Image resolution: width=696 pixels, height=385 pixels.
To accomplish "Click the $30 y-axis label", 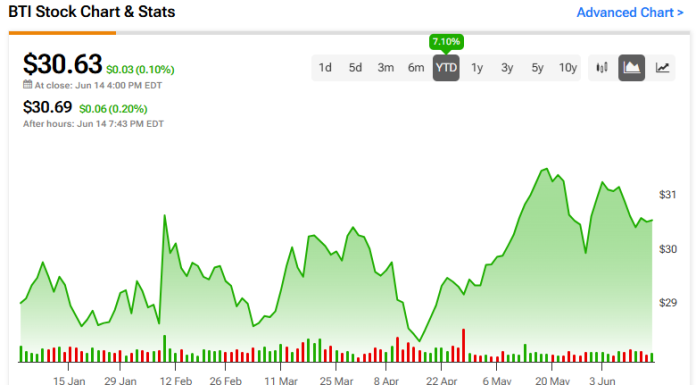I will 668,249.
